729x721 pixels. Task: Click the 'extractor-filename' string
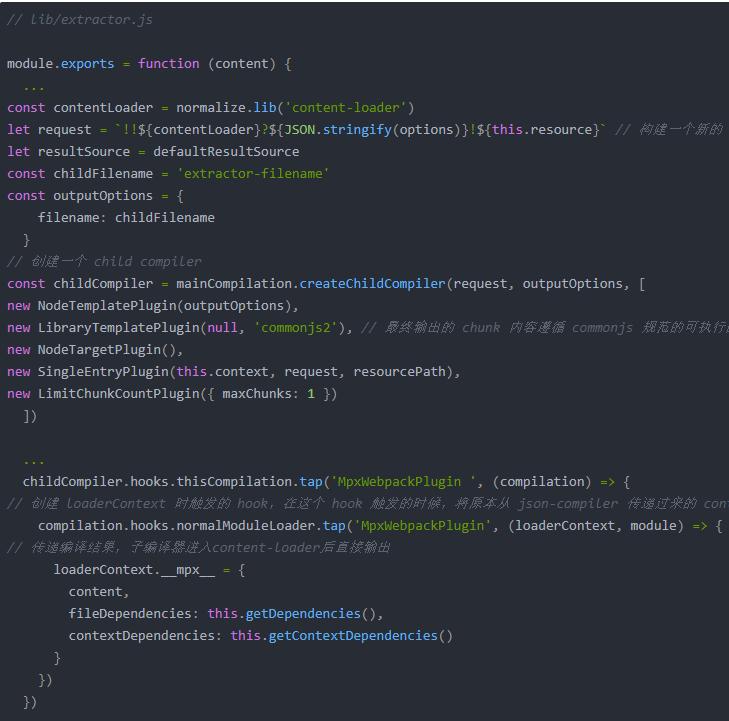coord(253,174)
